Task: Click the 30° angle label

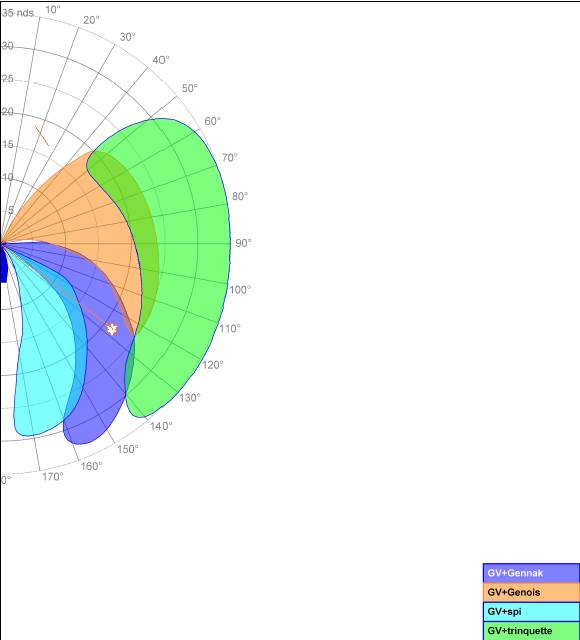Action: pyautogui.click(x=128, y=37)
